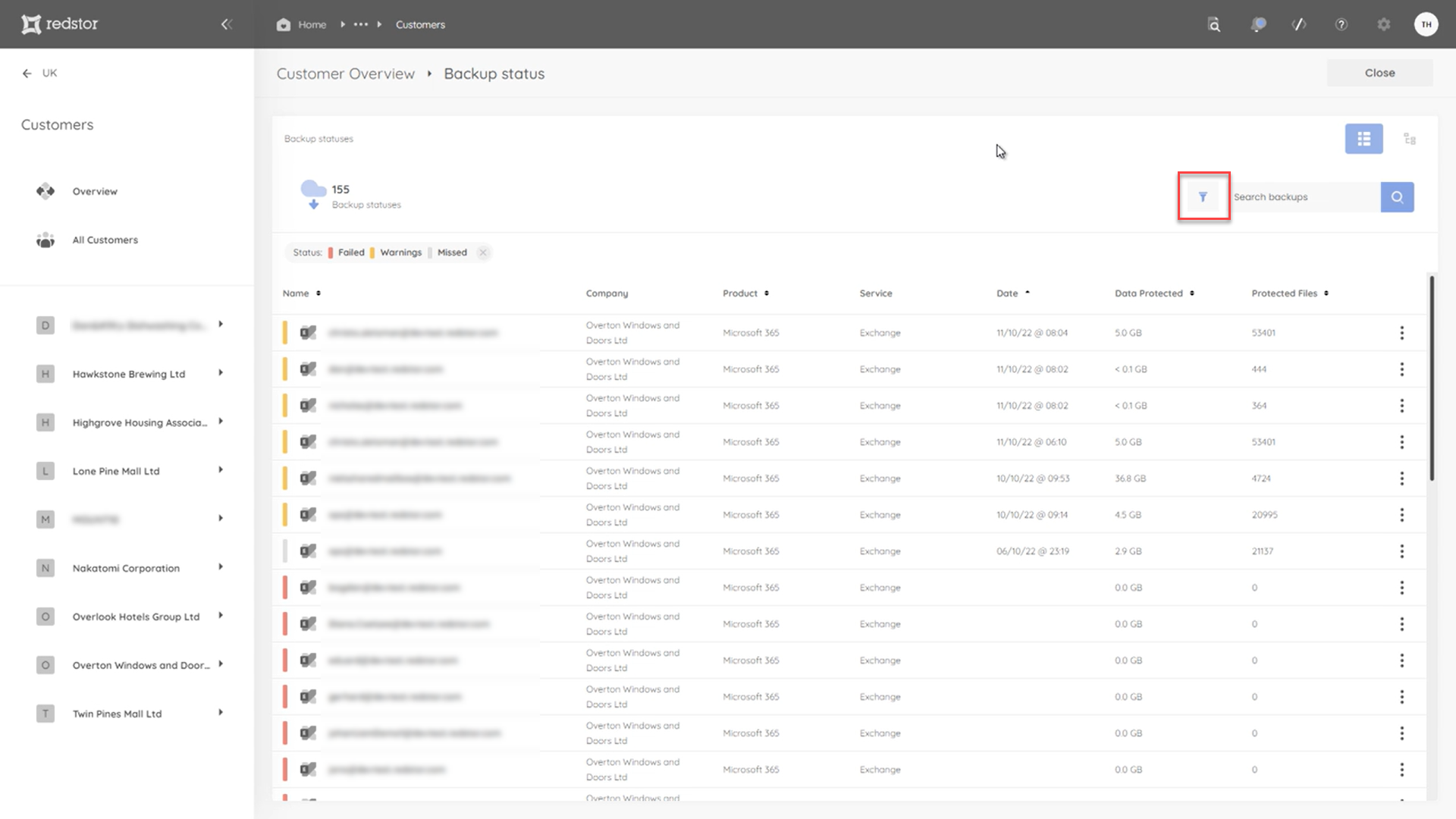Select Hawkstone Brewing Ltd in customer list
1456x819 pixels.
(x=129, y=375)
